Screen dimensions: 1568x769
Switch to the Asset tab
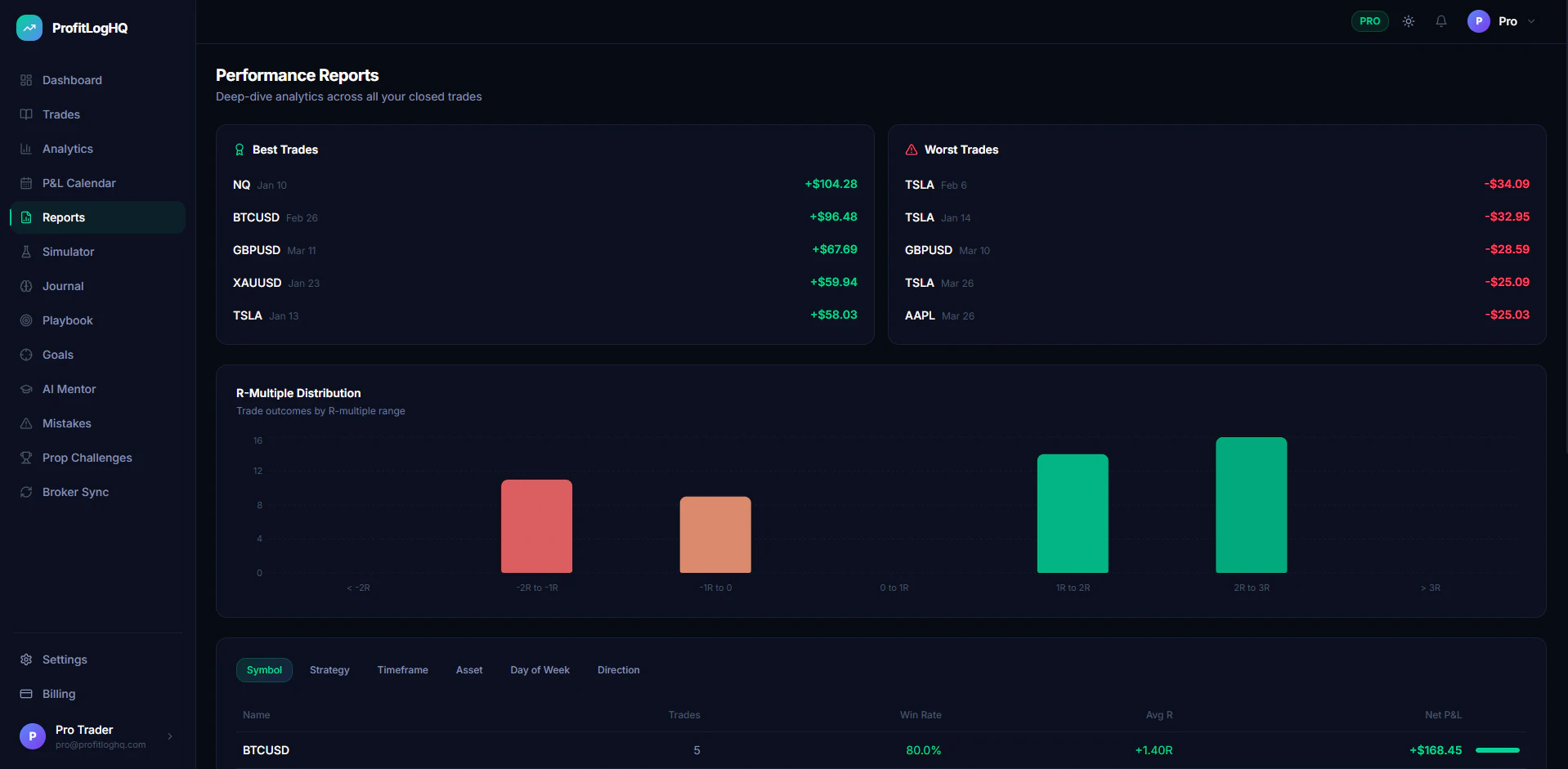click(469, 670)
